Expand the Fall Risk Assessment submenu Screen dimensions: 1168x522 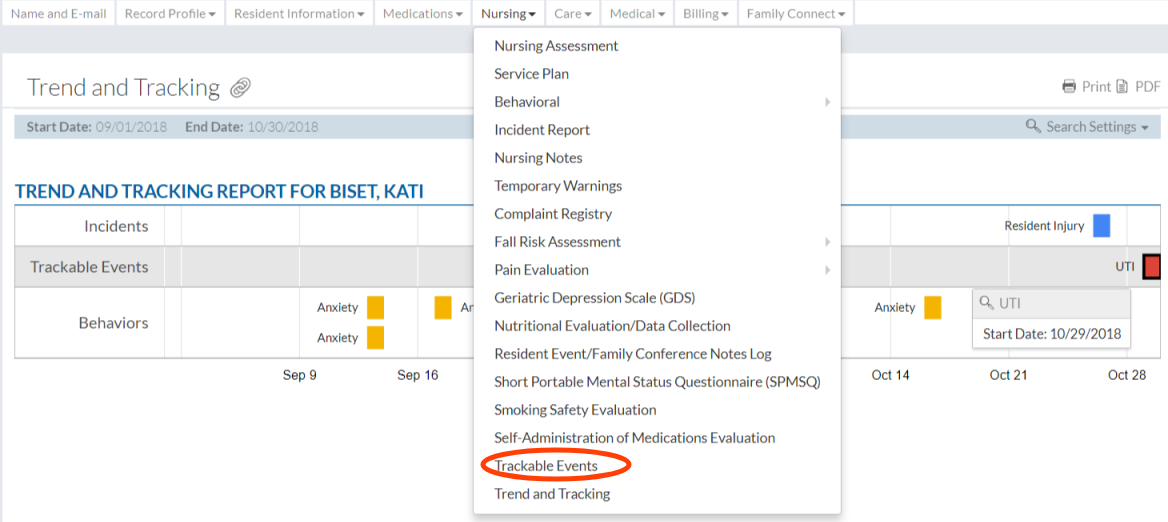pos(827,242)
